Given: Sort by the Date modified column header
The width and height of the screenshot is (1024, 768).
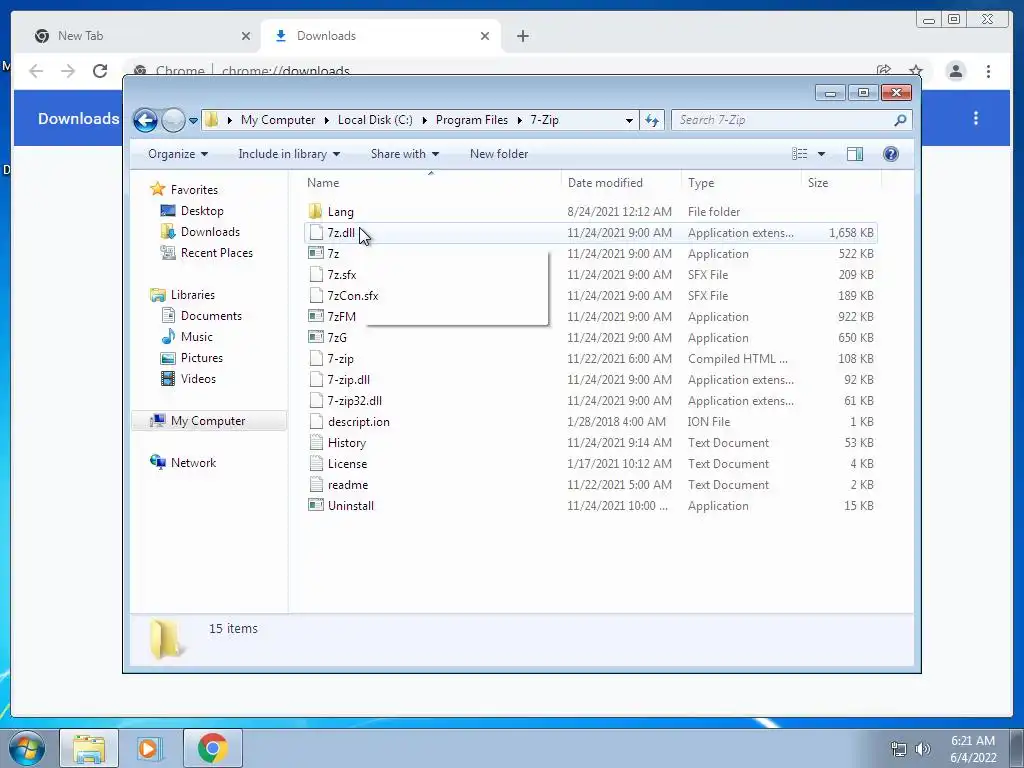Looking at the screenshot, I should tap(621, 183).
